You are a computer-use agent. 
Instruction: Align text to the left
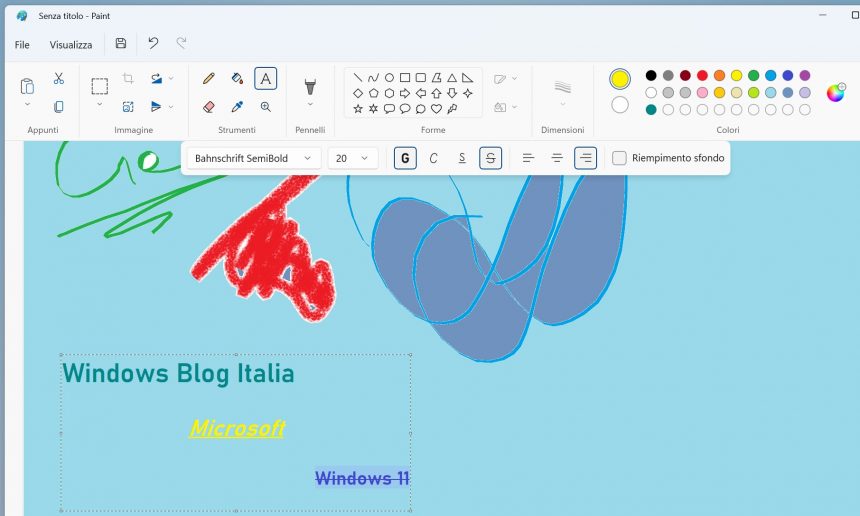528,158
